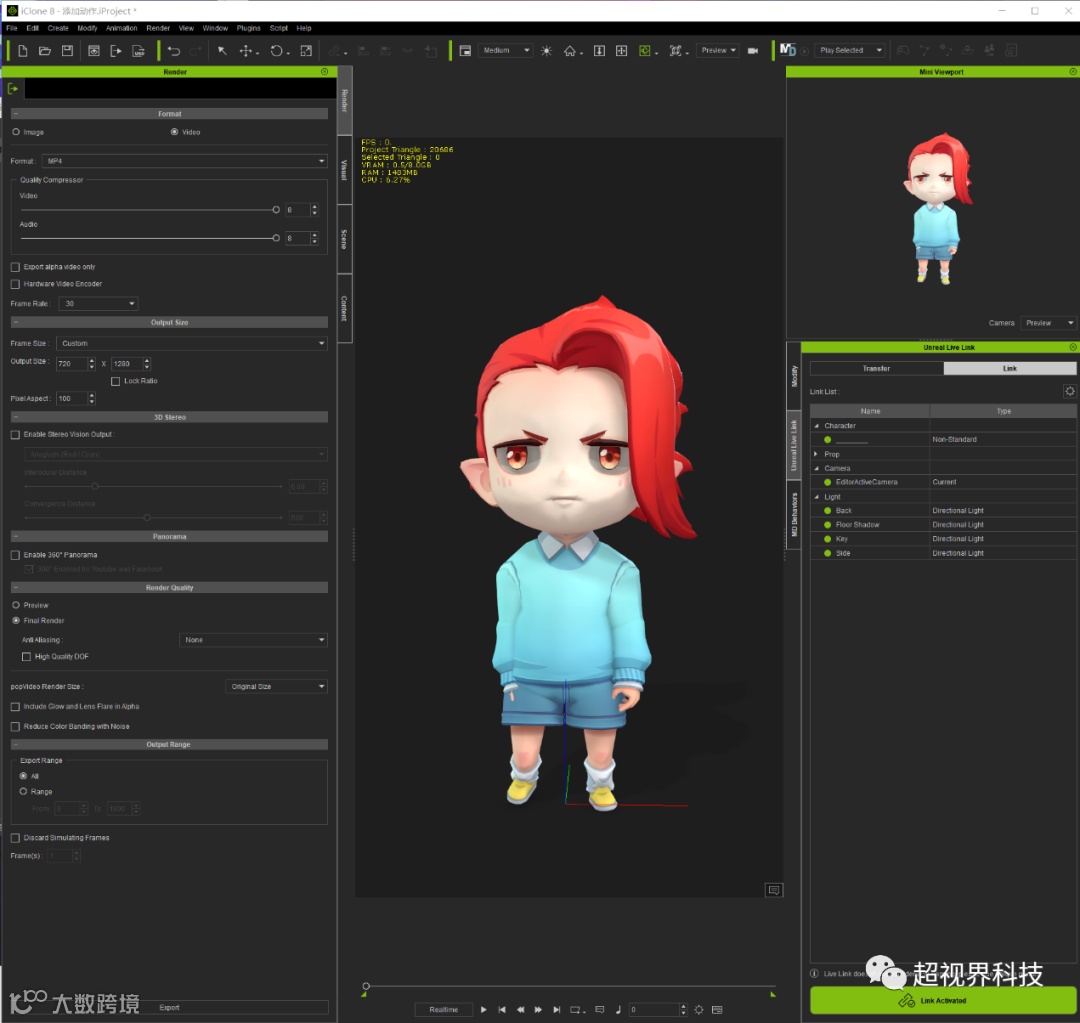
Task: Tick the High Quality DOF checkbox
Action: coord(26,657)
